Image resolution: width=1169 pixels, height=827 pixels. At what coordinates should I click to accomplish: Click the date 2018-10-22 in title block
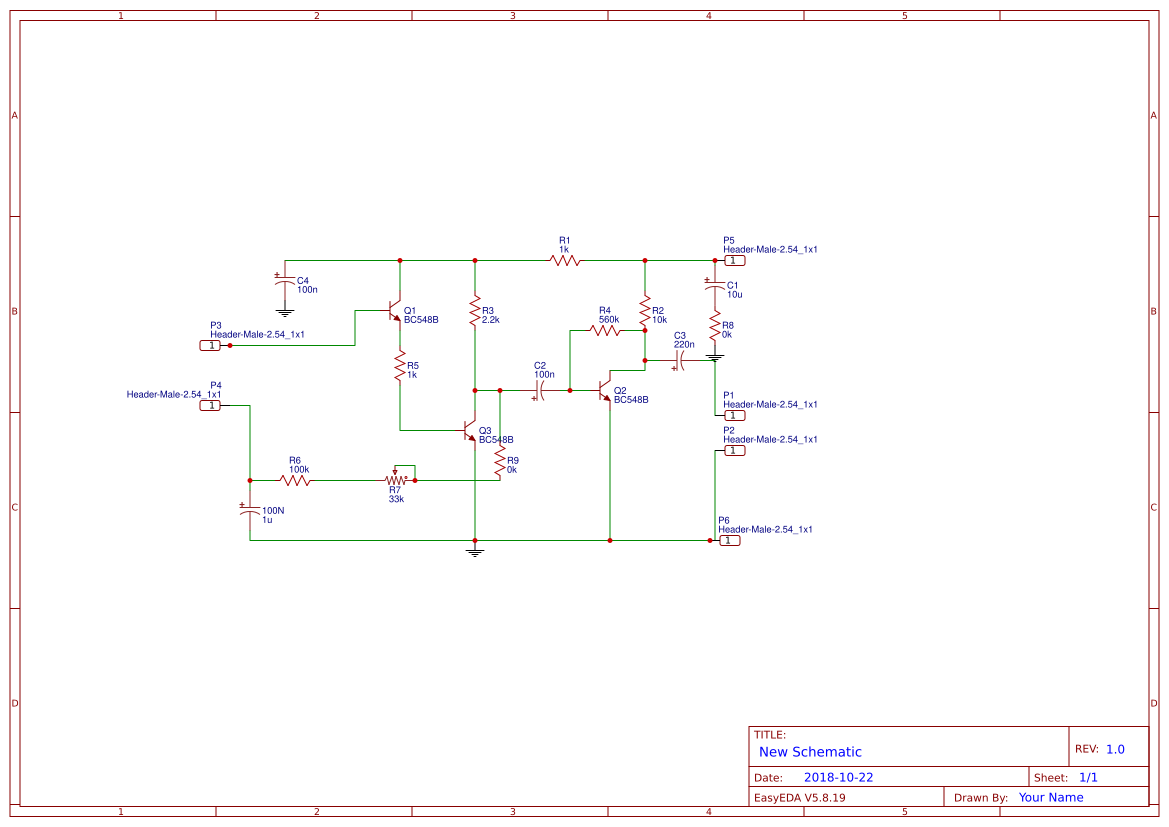pos(840,776)
